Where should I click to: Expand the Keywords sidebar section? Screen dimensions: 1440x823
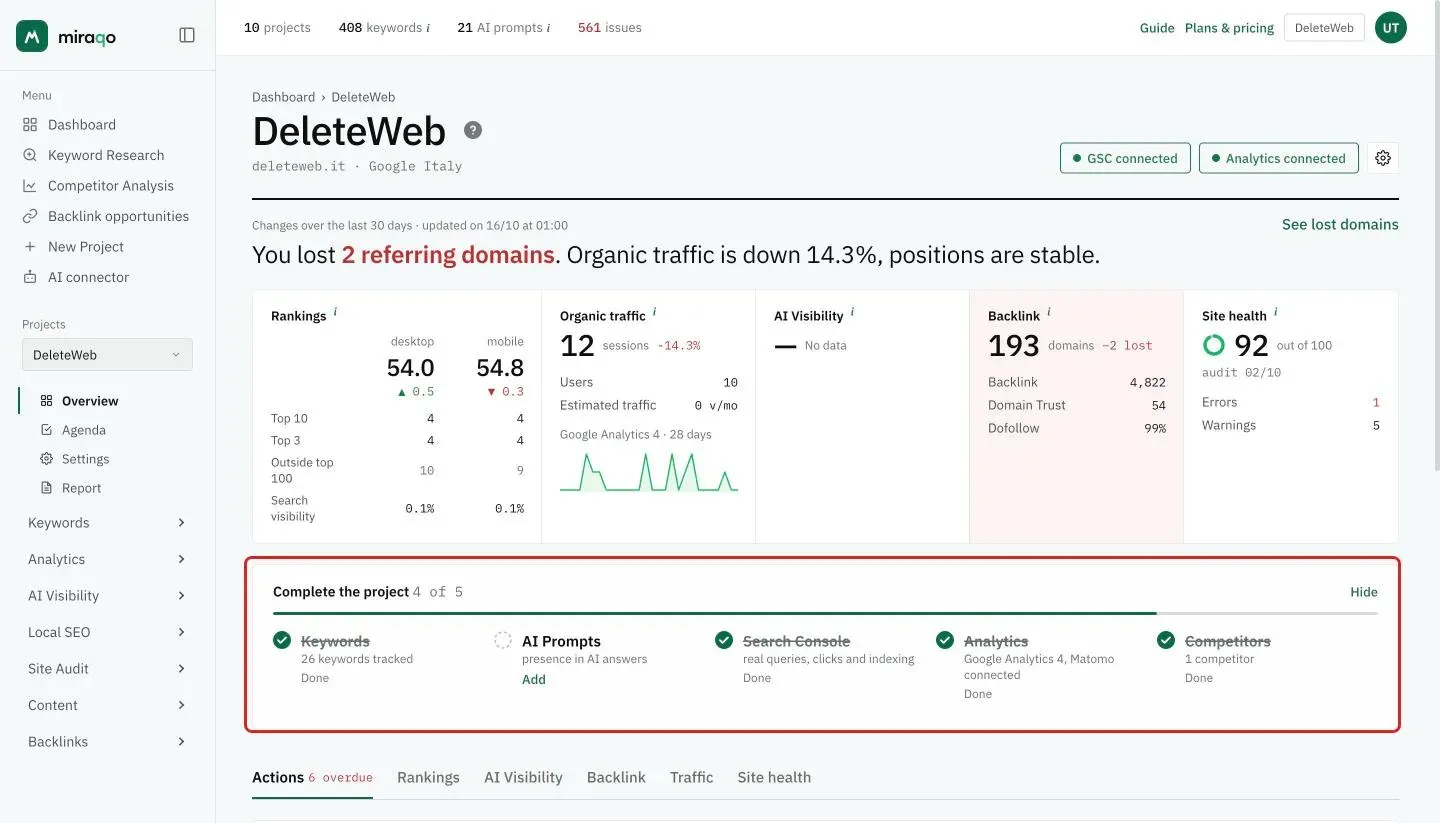(107, 523)
